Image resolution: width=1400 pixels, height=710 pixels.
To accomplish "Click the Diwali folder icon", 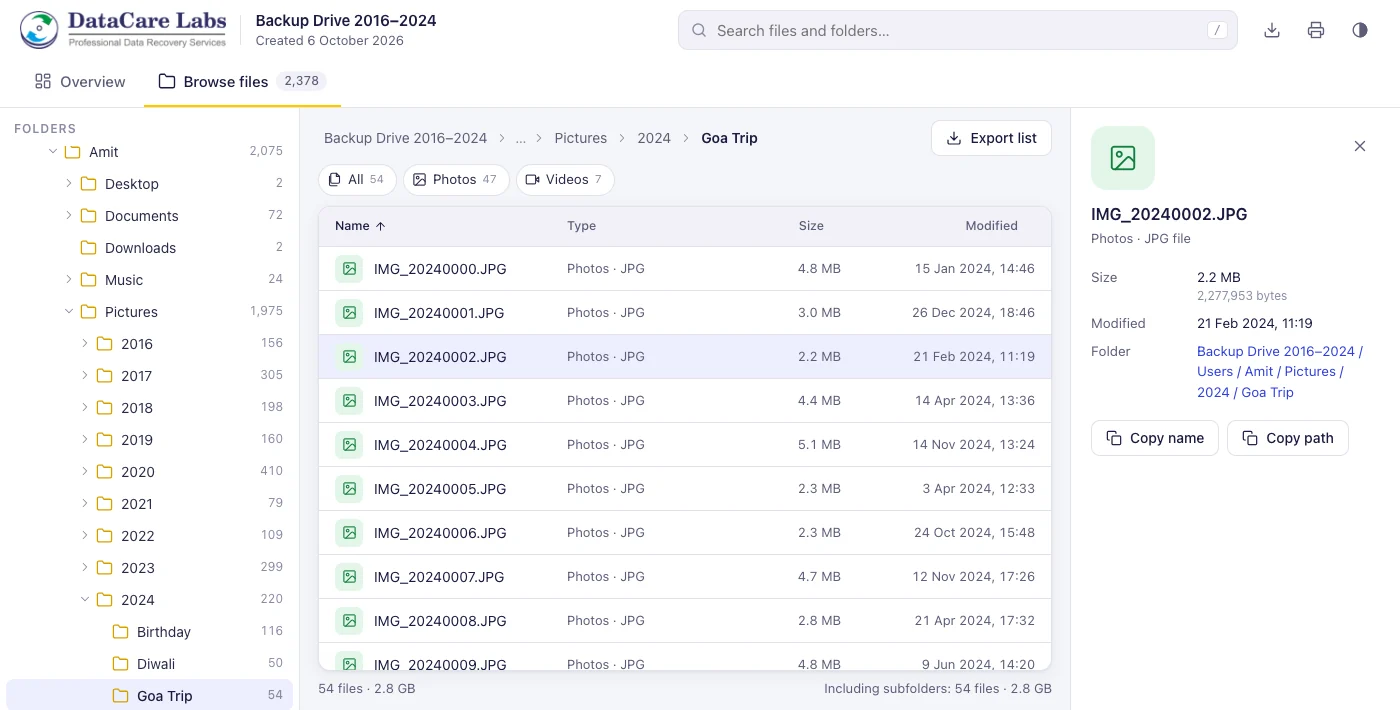I will point(120,664).
